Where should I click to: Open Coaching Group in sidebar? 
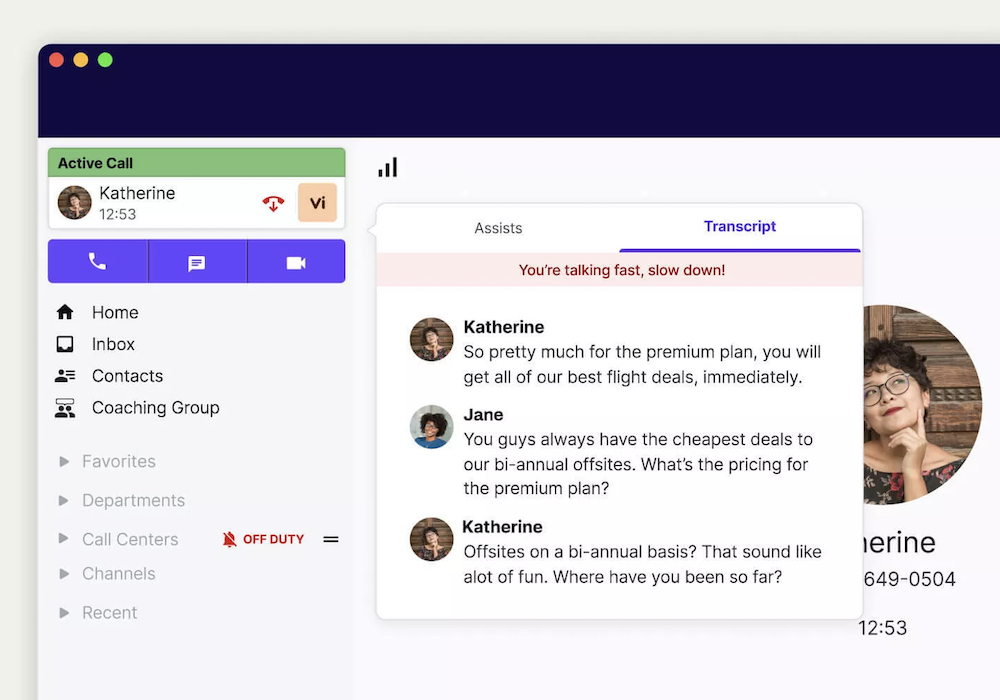[156, 408]
